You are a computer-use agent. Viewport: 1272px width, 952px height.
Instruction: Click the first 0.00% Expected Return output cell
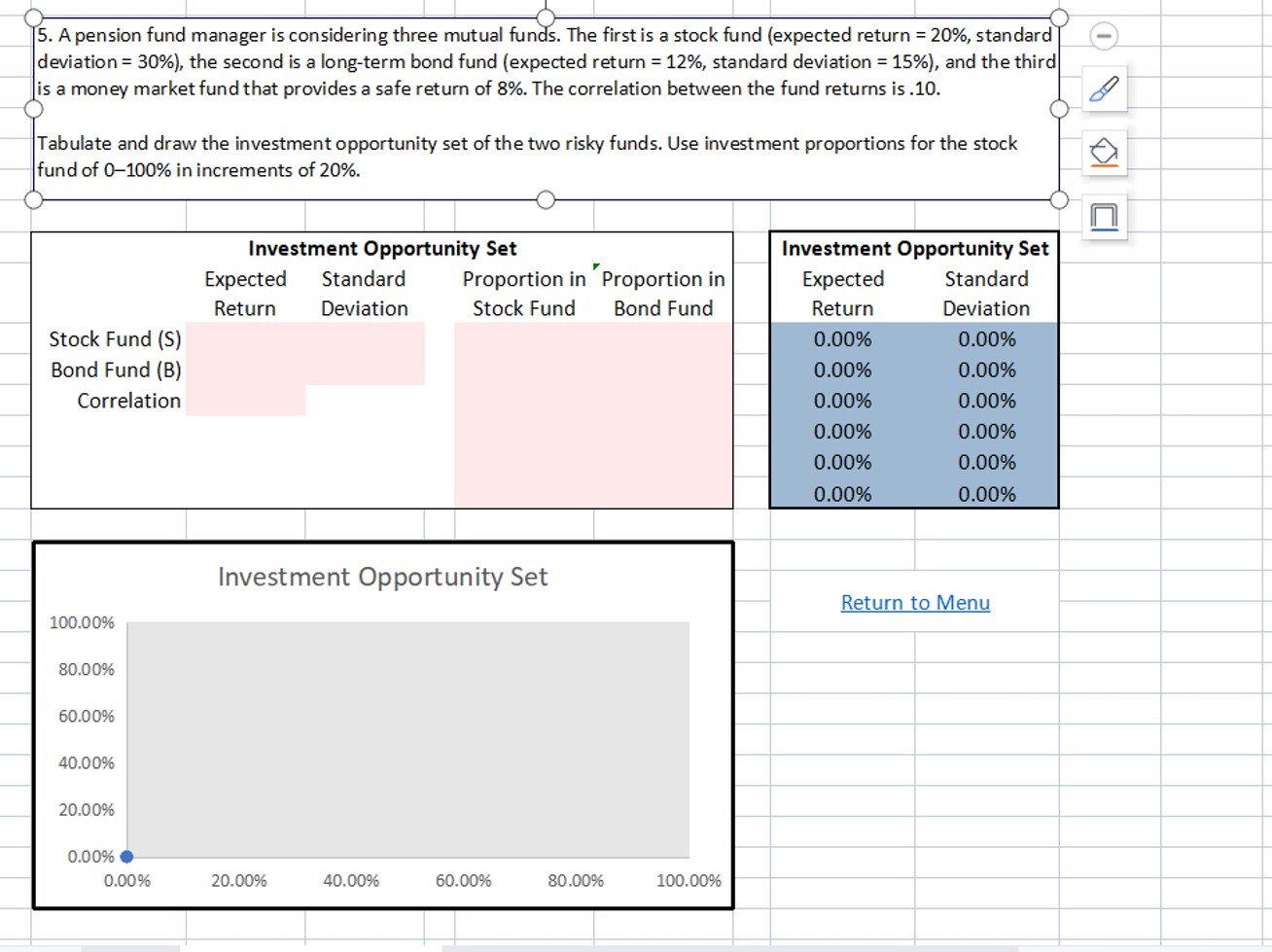click(x=842, y=338)
